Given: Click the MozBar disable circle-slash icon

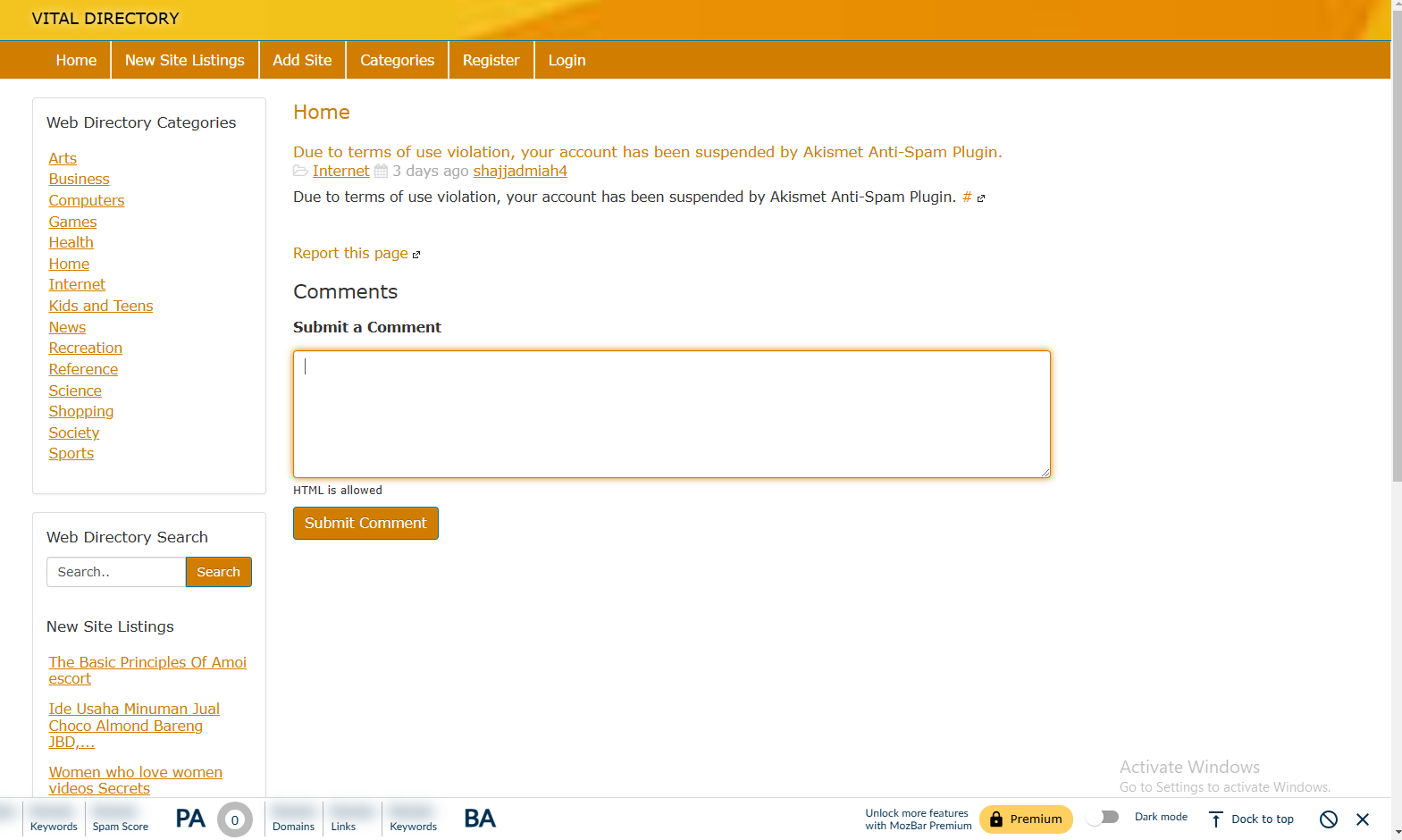Looking at the screenshot, I should click(1329, 819).
